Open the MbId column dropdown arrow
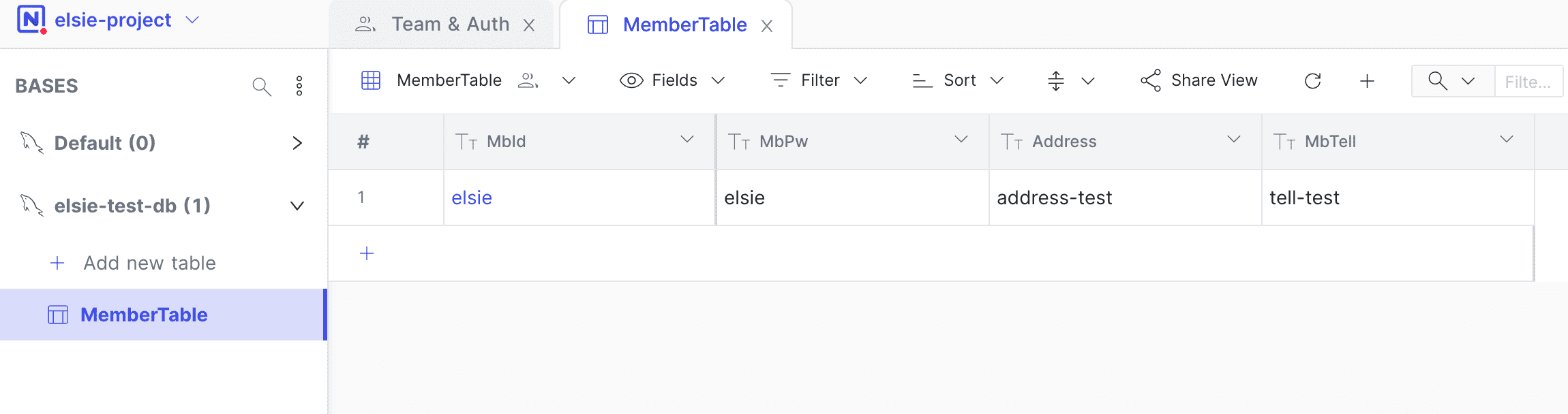 [x=687, y=140]
